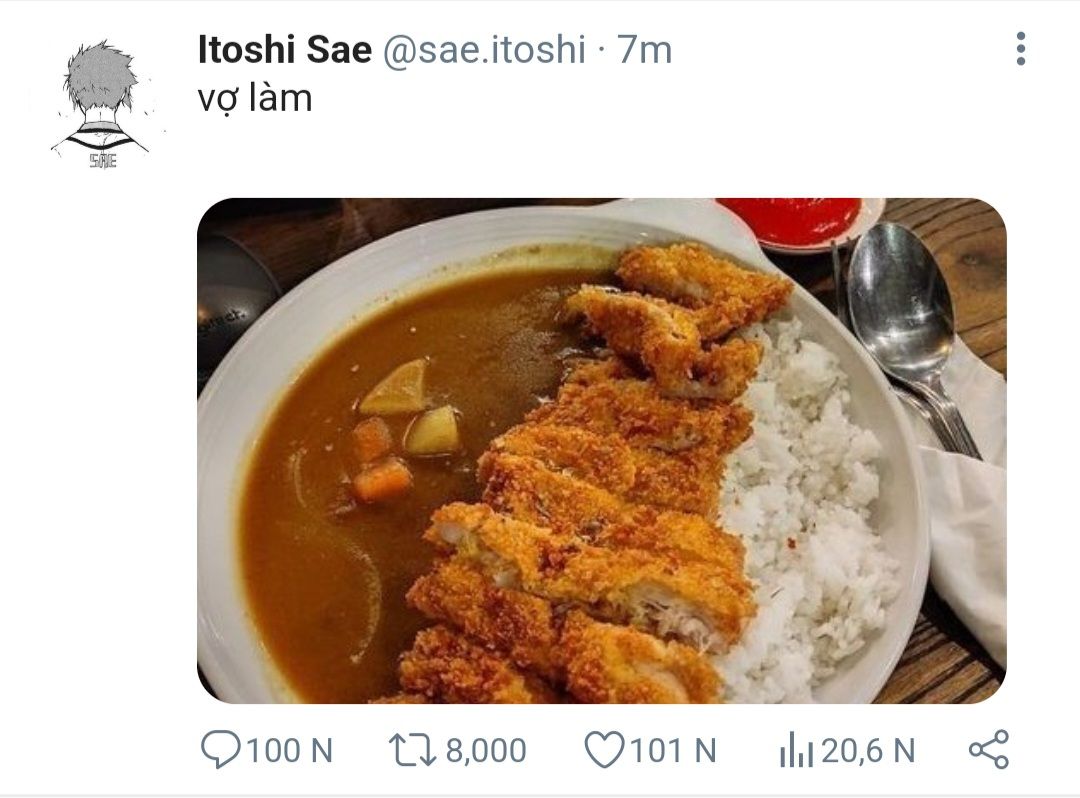Click the 8,000 retweet count
This screenshot has height=798, width=1080.
(485, 750)
